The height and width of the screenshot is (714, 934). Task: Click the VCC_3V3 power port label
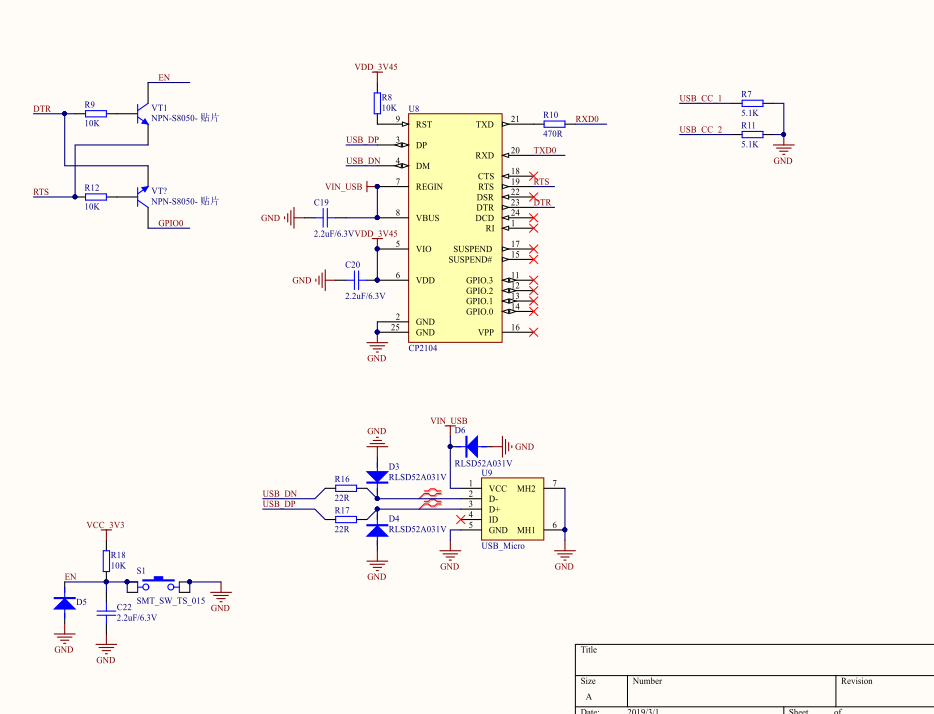pyautogui.click(x=105, y=524)
